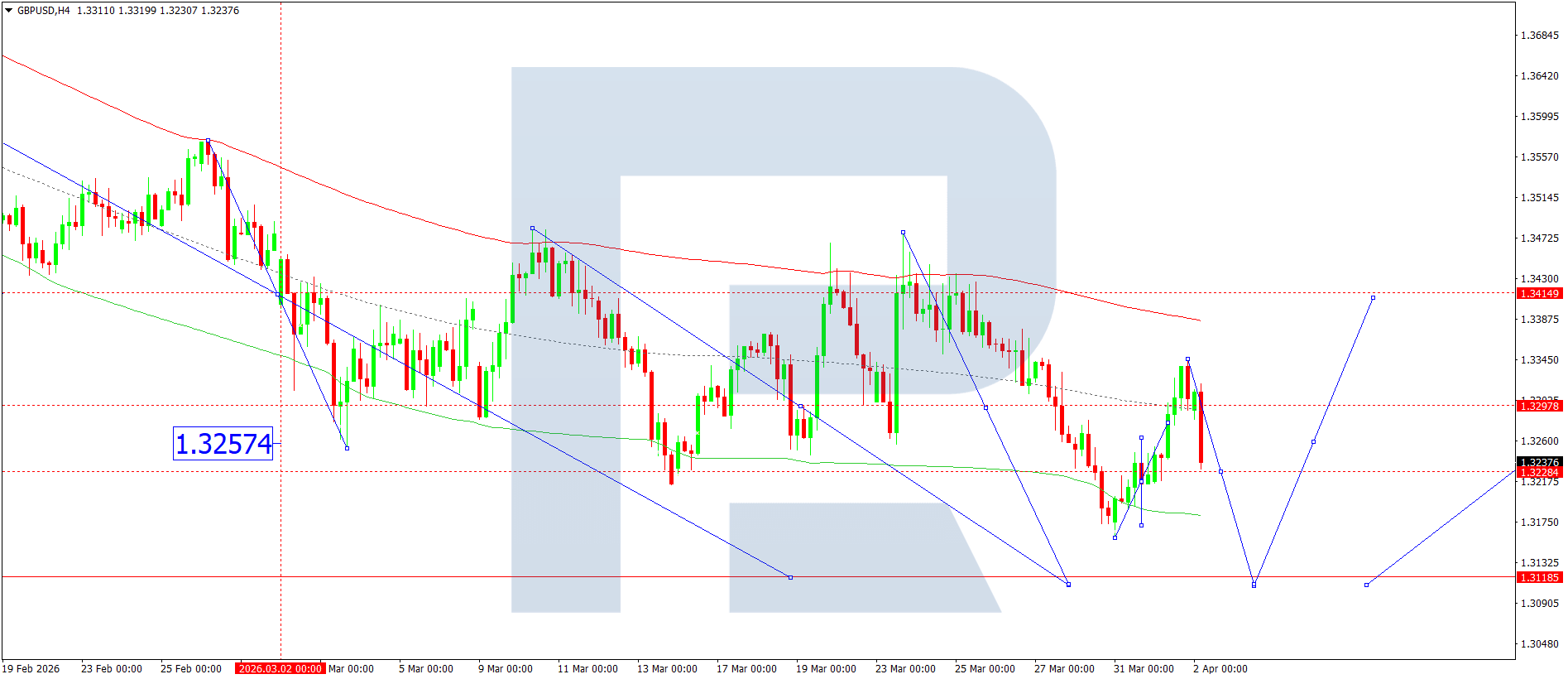
Task: Open the dropdown arrow beside GBPUSD,H4
Action: pos(9,11)
